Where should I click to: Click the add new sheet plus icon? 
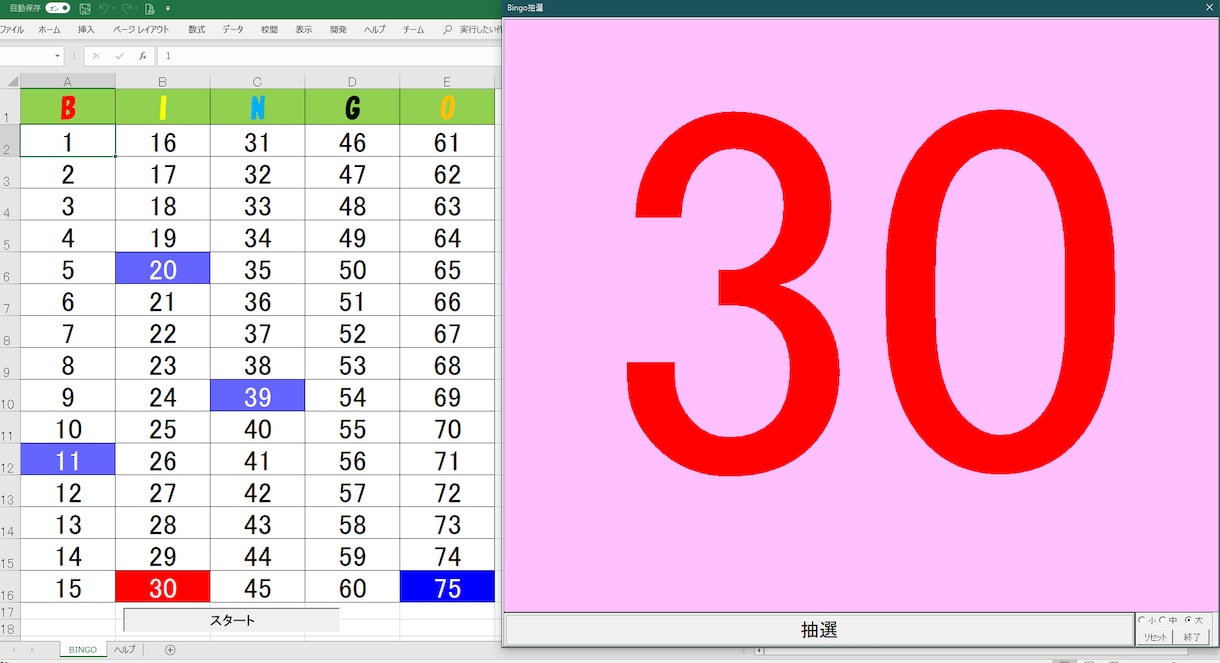(x=169, y=650)
